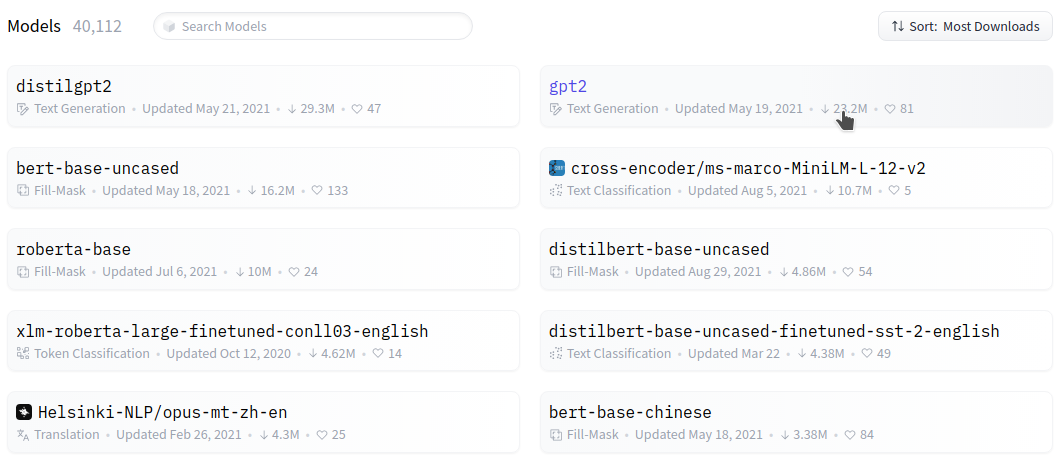The image size is (1059, 460).
Task: Open the Sort: Most Downloads dropdown
Action: click(965, 26)
